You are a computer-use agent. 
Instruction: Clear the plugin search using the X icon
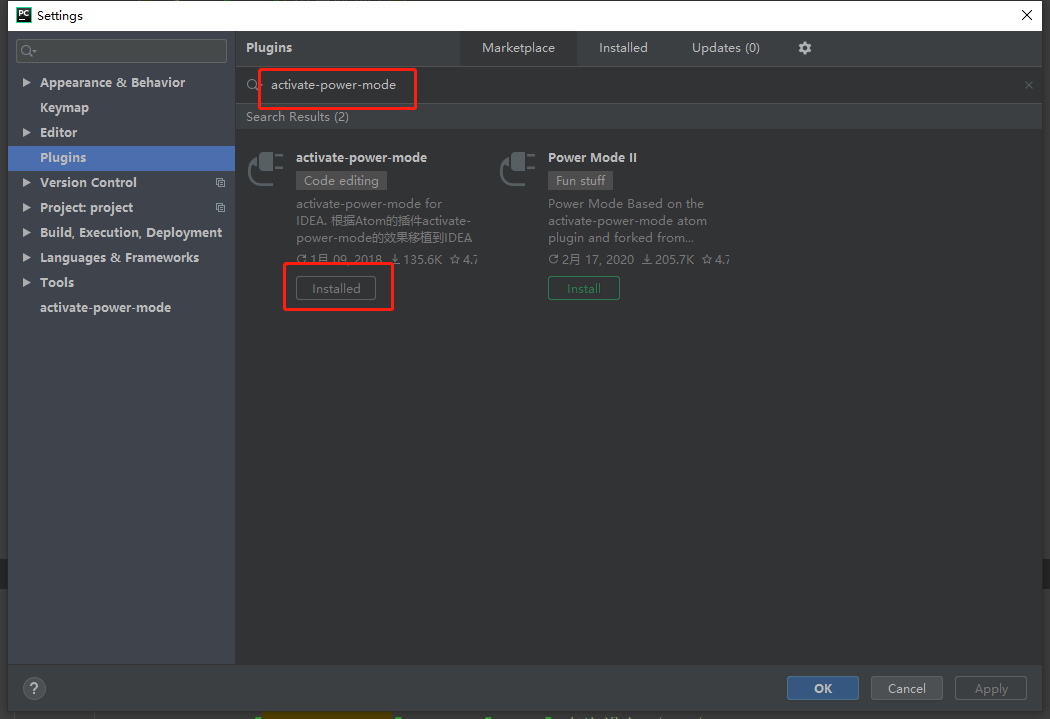(1028, 85)
